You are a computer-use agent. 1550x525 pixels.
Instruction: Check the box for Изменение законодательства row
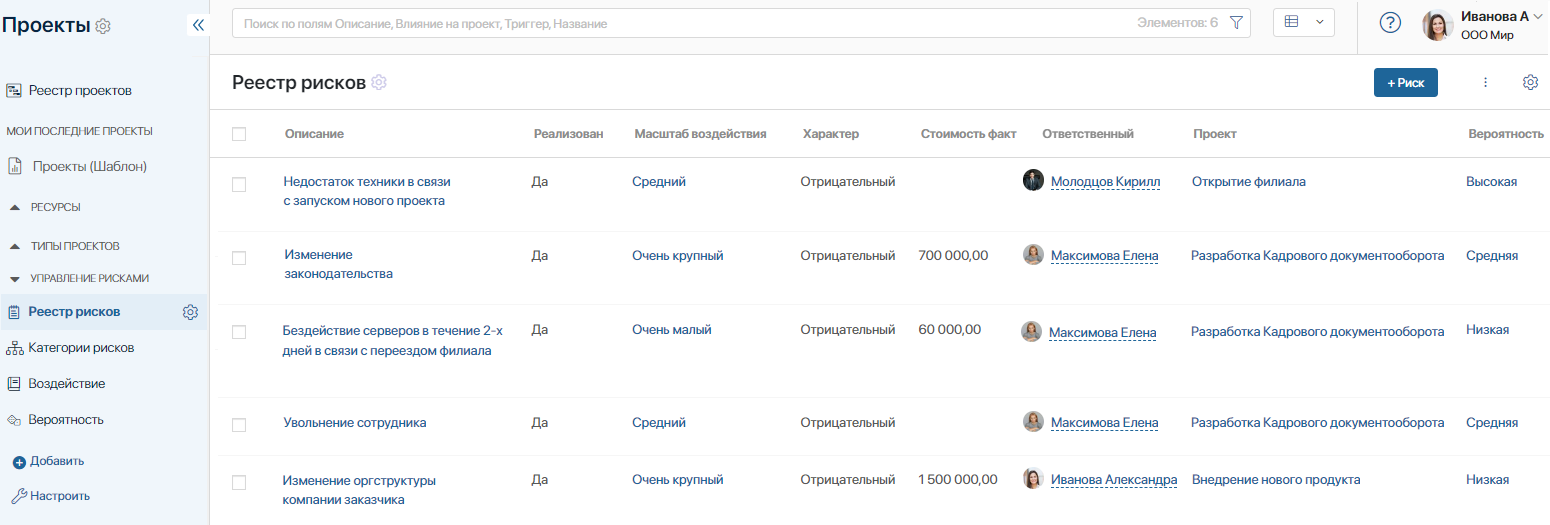(x=239, y=258)
